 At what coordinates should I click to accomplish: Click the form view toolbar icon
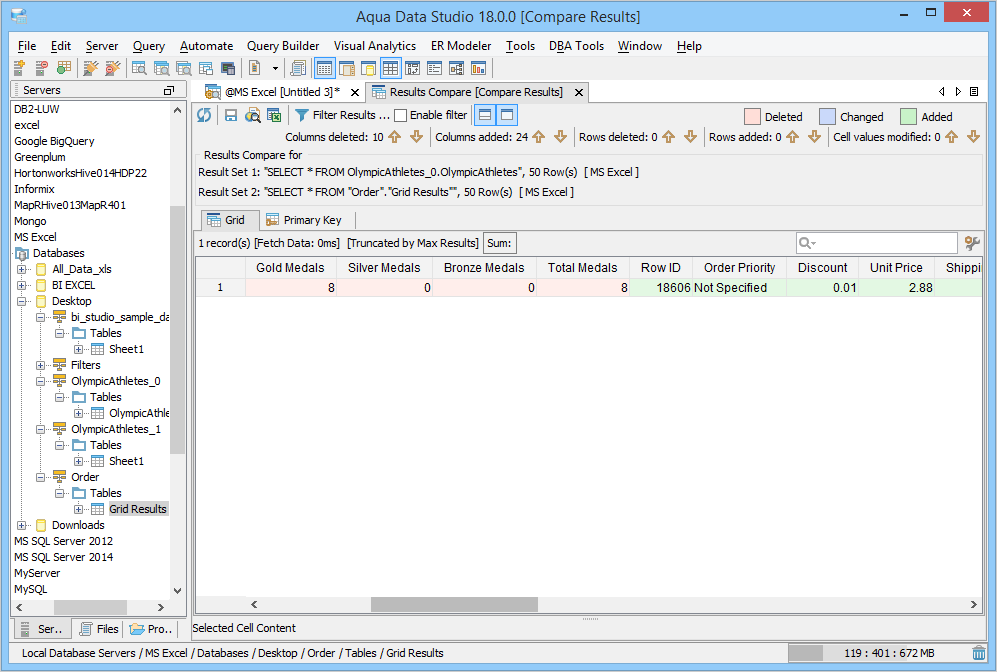coord(434,68)
